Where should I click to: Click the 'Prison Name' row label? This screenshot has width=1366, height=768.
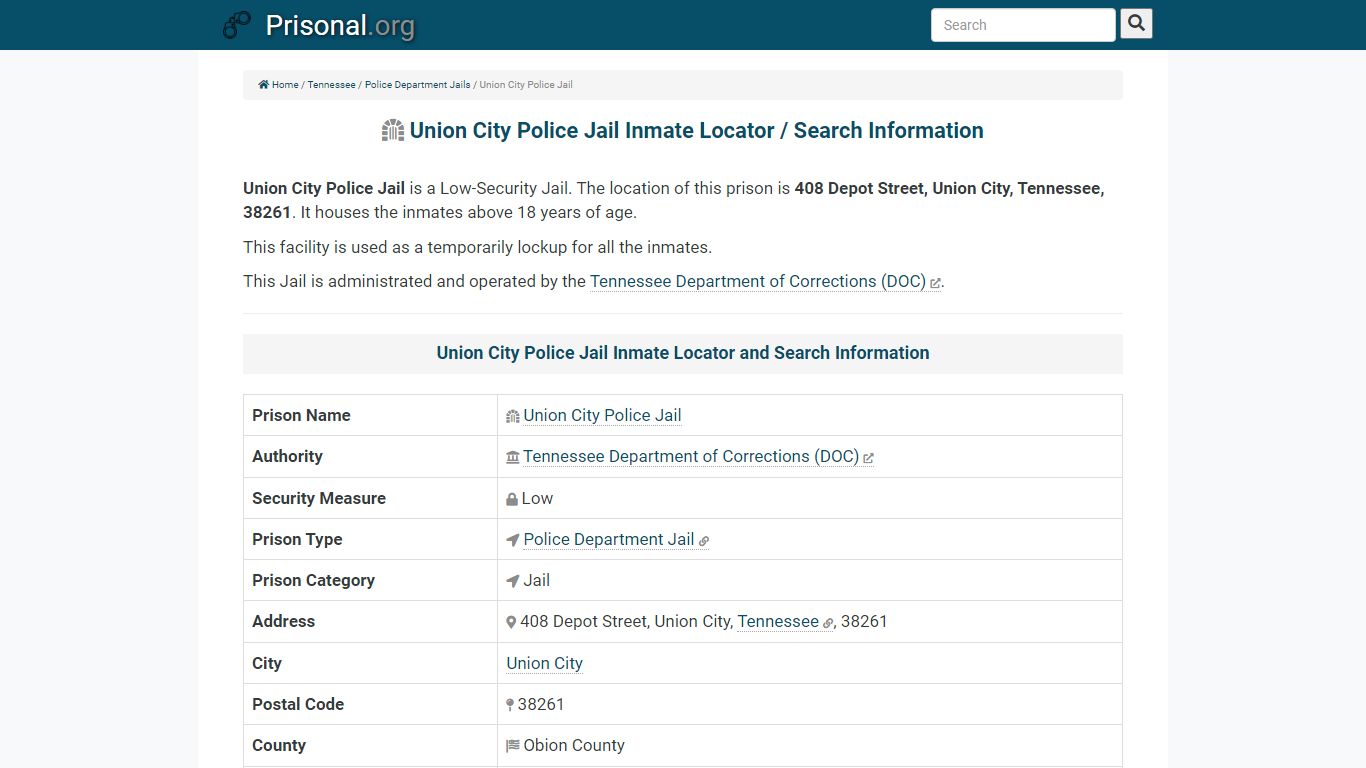[301, 415]
